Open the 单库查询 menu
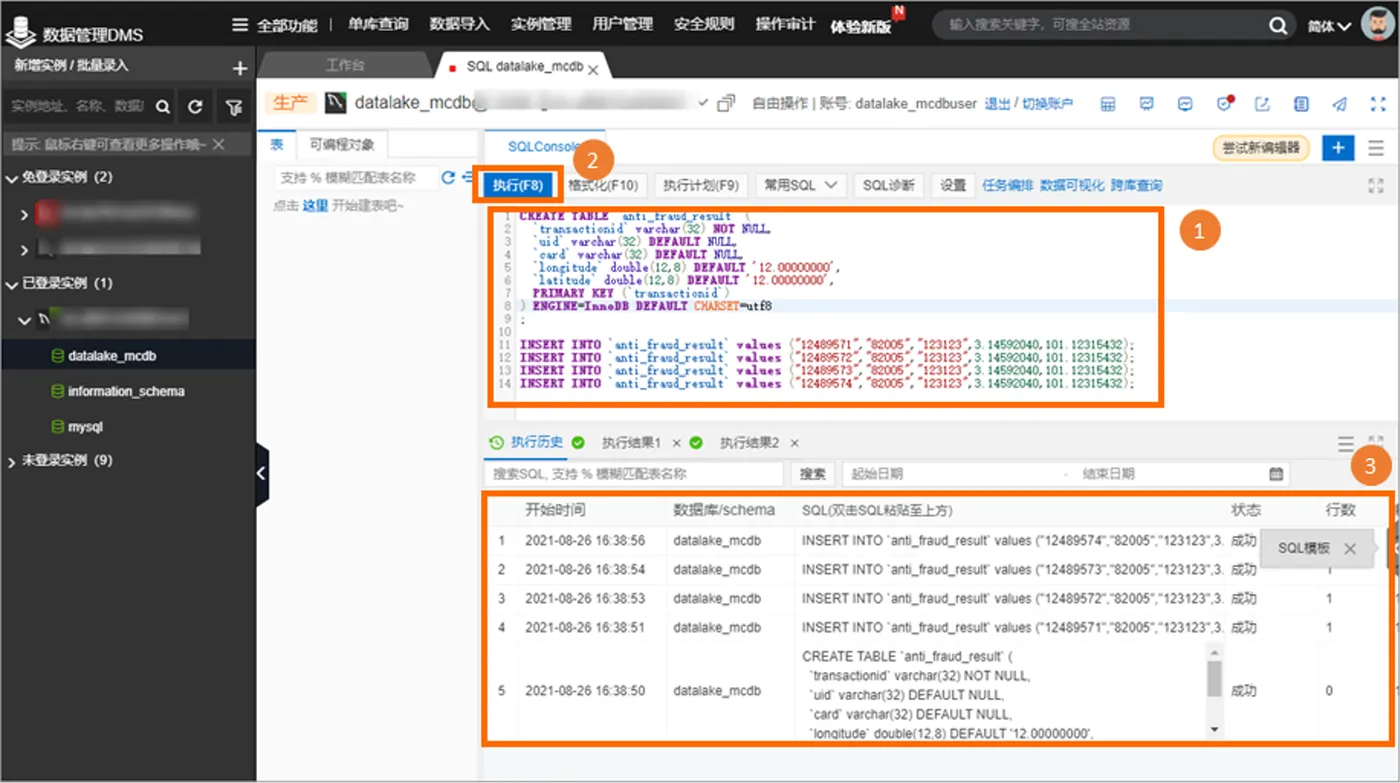The image size is (1400, 783). tap(378, 24)
